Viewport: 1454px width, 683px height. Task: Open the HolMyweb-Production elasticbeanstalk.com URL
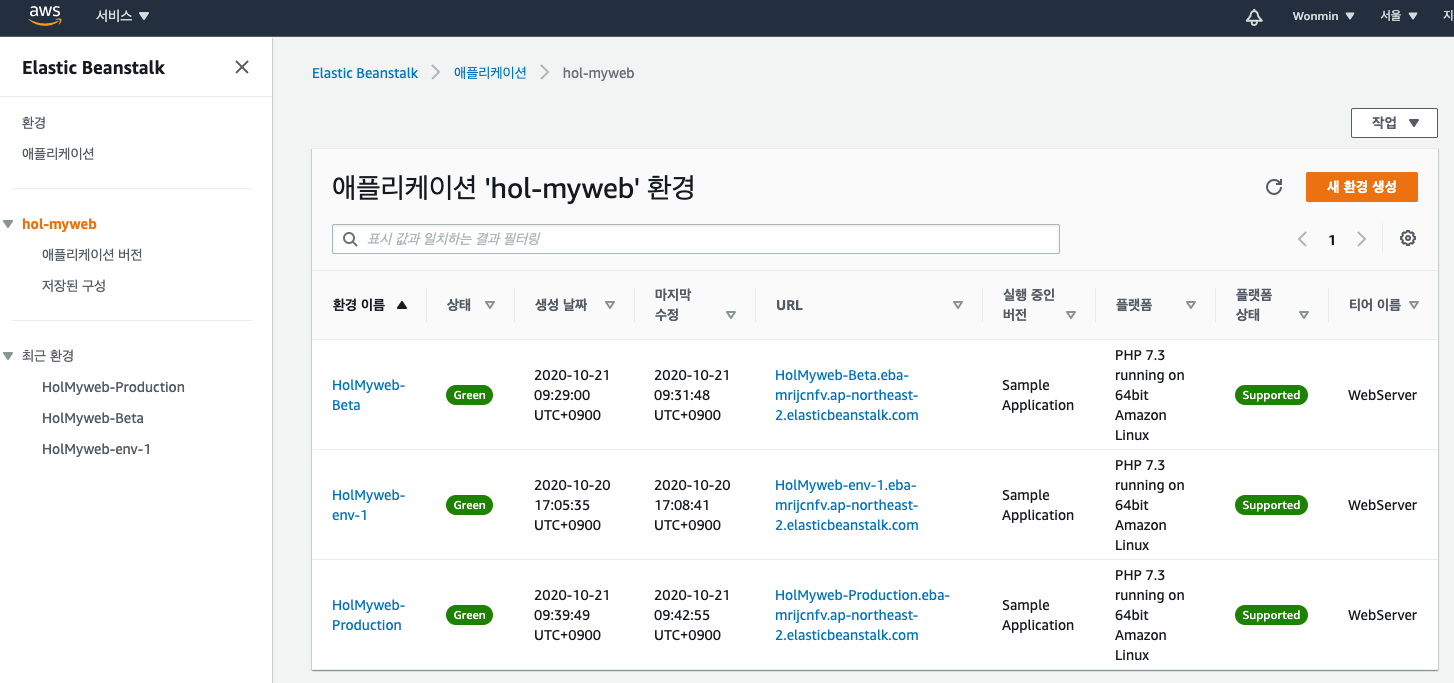(862, 615)
